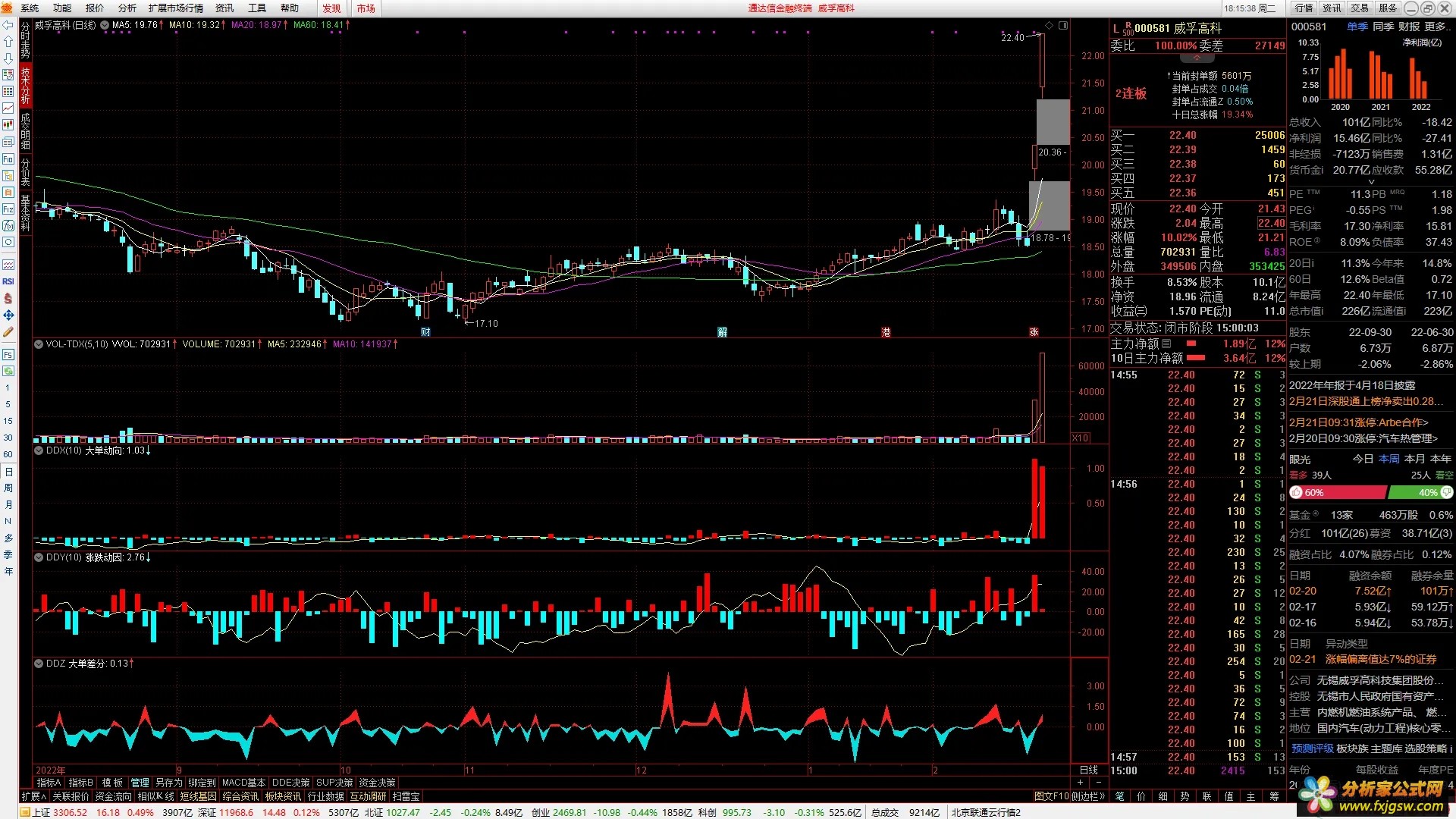Open the 系统 menu
The image size is (1456, 819).
pos(30,8)
